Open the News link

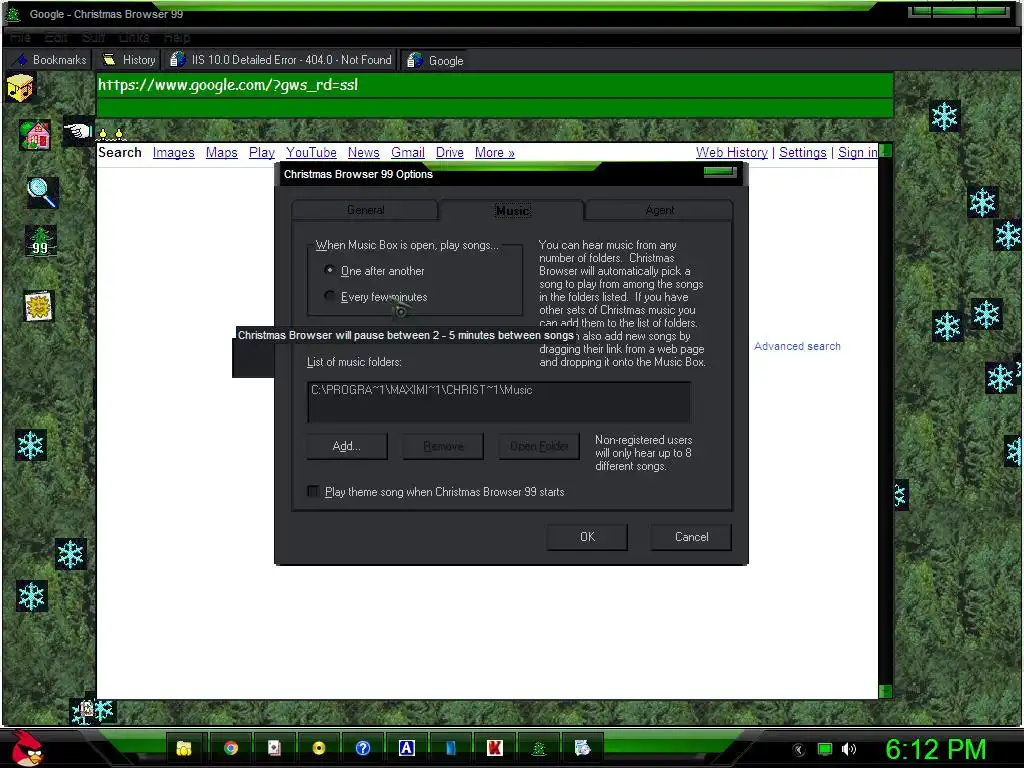pos(363,152)
